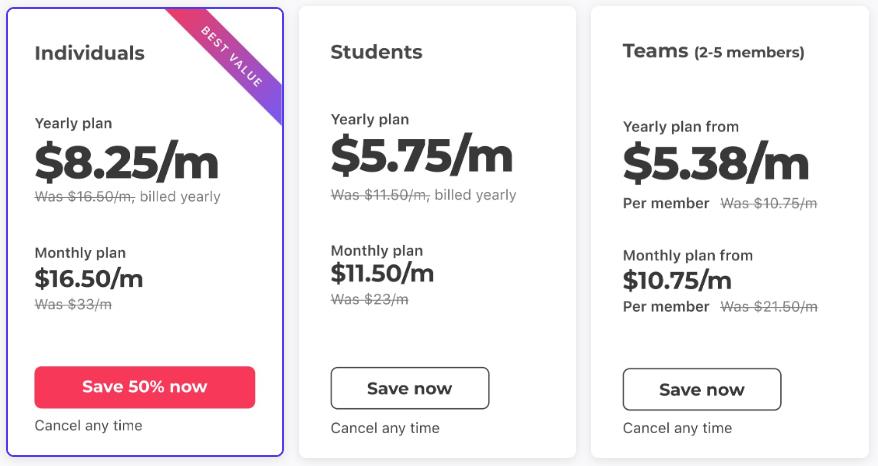Click Cancel any time under Individuals
The height and width of the screenshot is (466, 878).
(x=88, y=426)
